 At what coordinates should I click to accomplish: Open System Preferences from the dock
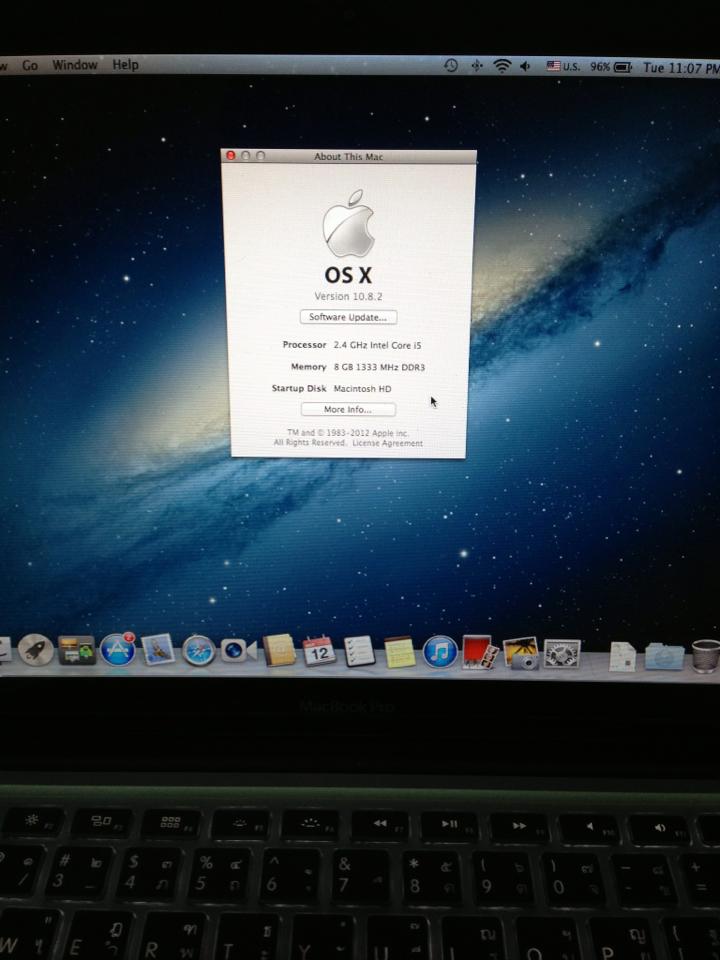click(x=562, y=654)
